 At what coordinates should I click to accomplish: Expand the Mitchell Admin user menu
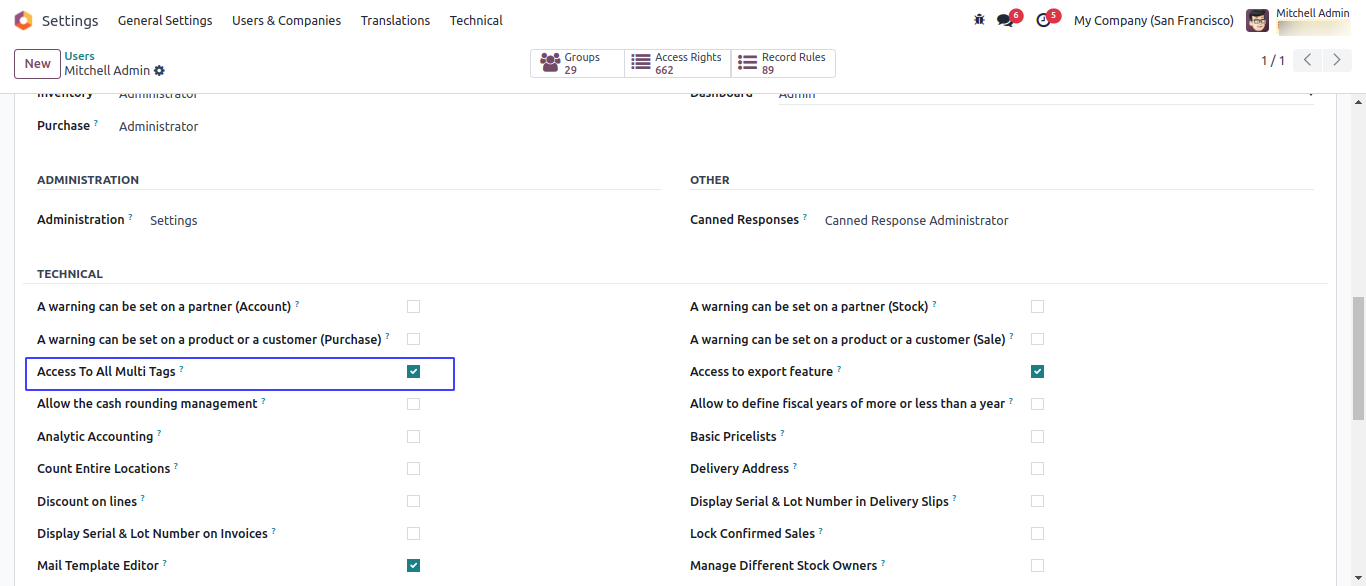[1298, 20]
